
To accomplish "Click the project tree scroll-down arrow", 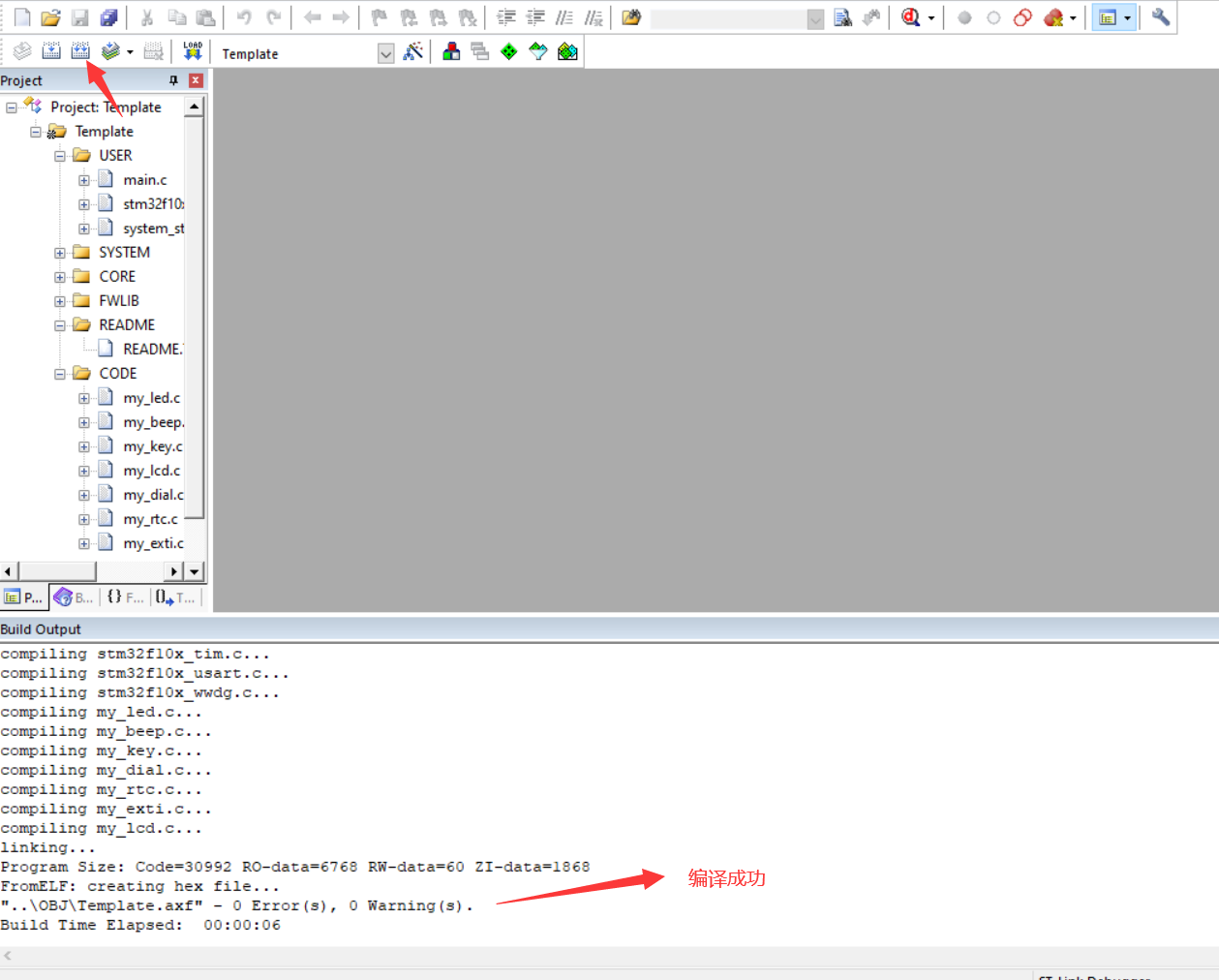I will [x=195, y=571].
